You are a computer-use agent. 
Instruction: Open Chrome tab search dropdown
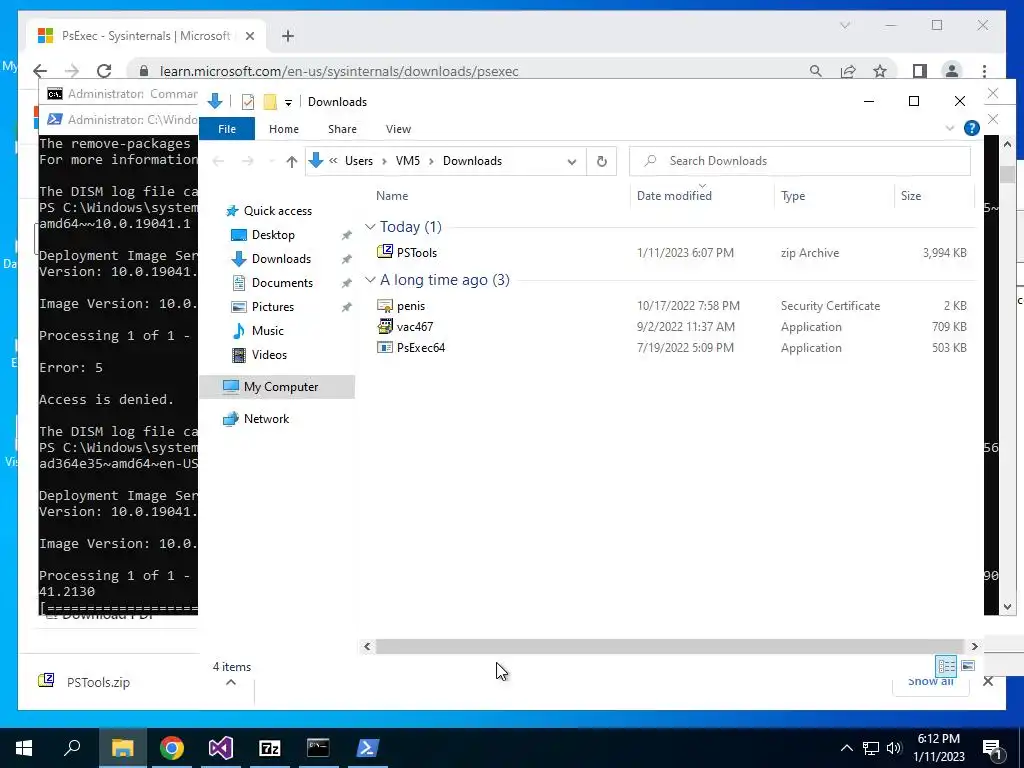coord(845,25)
